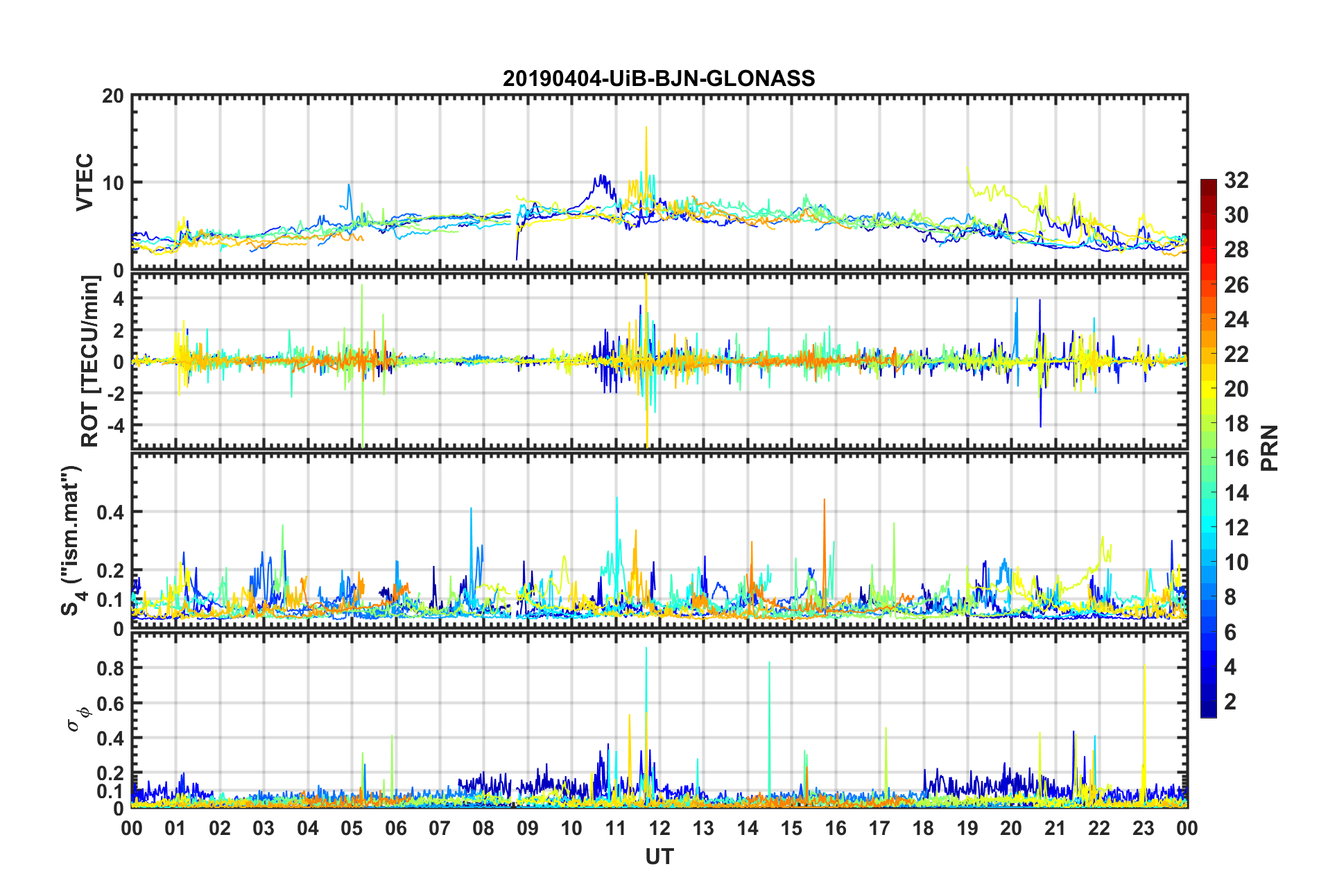Screen dimensions: 1319x896
Task: Select the S4 ("ism.mat") axis label
Action: 71,541
